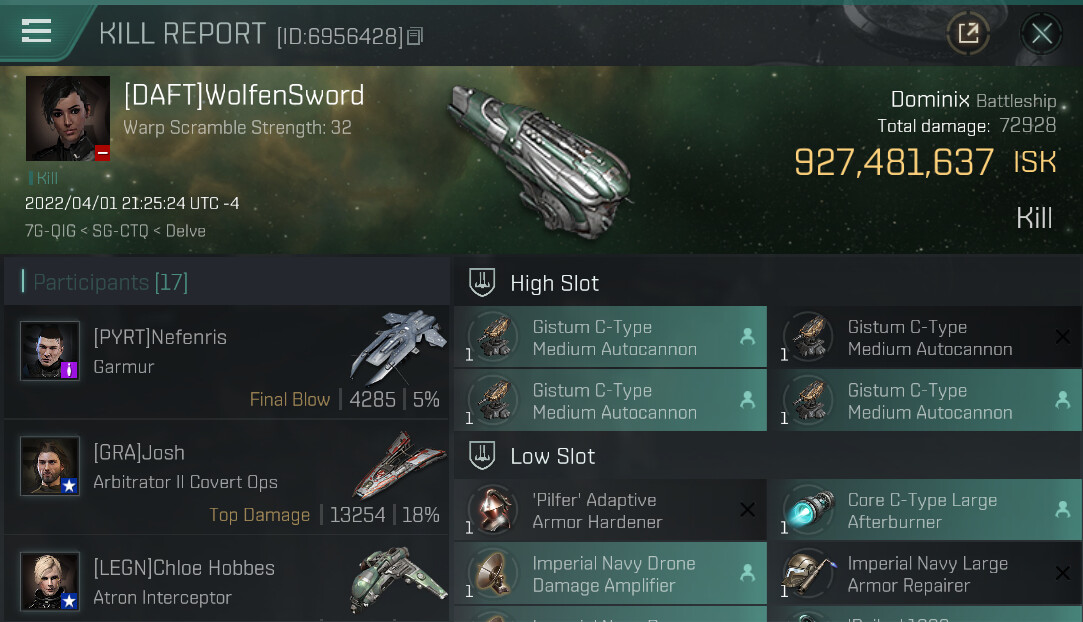This screenshot has height=622, width=1083.
Task: Inspect the Garmur ship icon
Action: coord(398,346)
